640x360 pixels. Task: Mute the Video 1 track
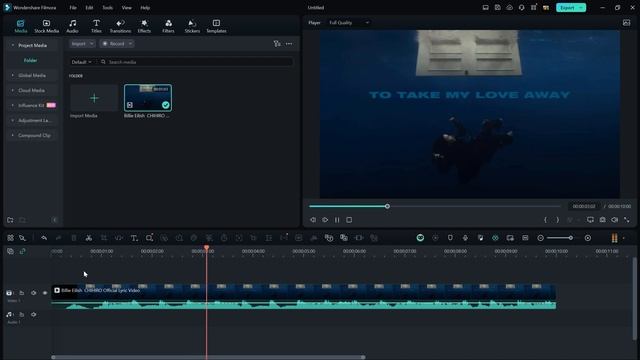click(x=33, y=293)
